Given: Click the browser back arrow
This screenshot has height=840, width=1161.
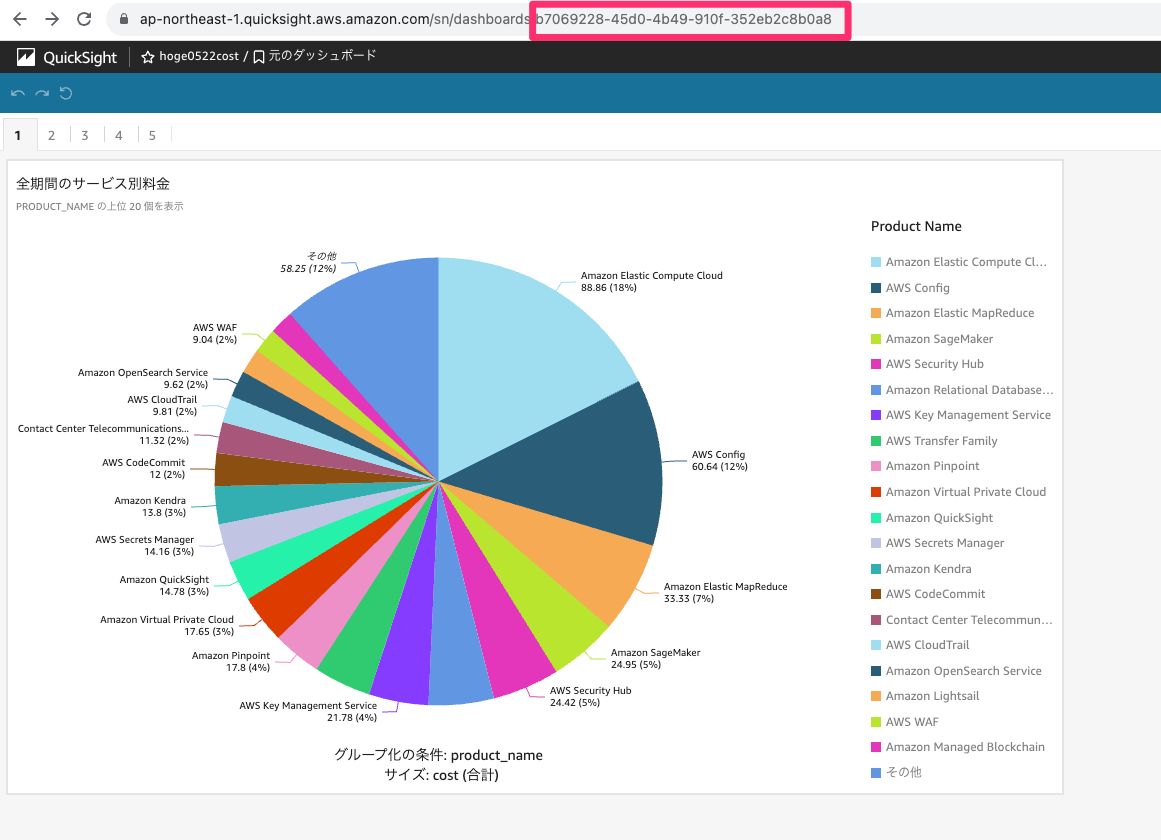Looking at the screenshot, I should 19,18.
